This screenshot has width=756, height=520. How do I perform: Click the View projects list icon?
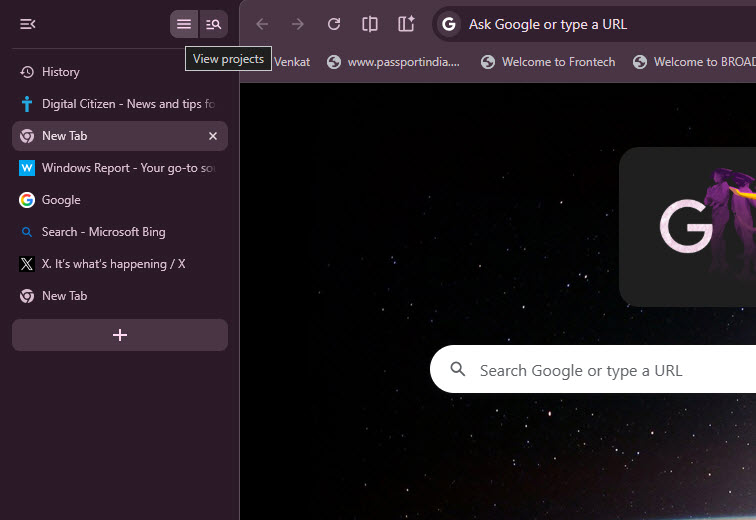(x=184, y=24)
